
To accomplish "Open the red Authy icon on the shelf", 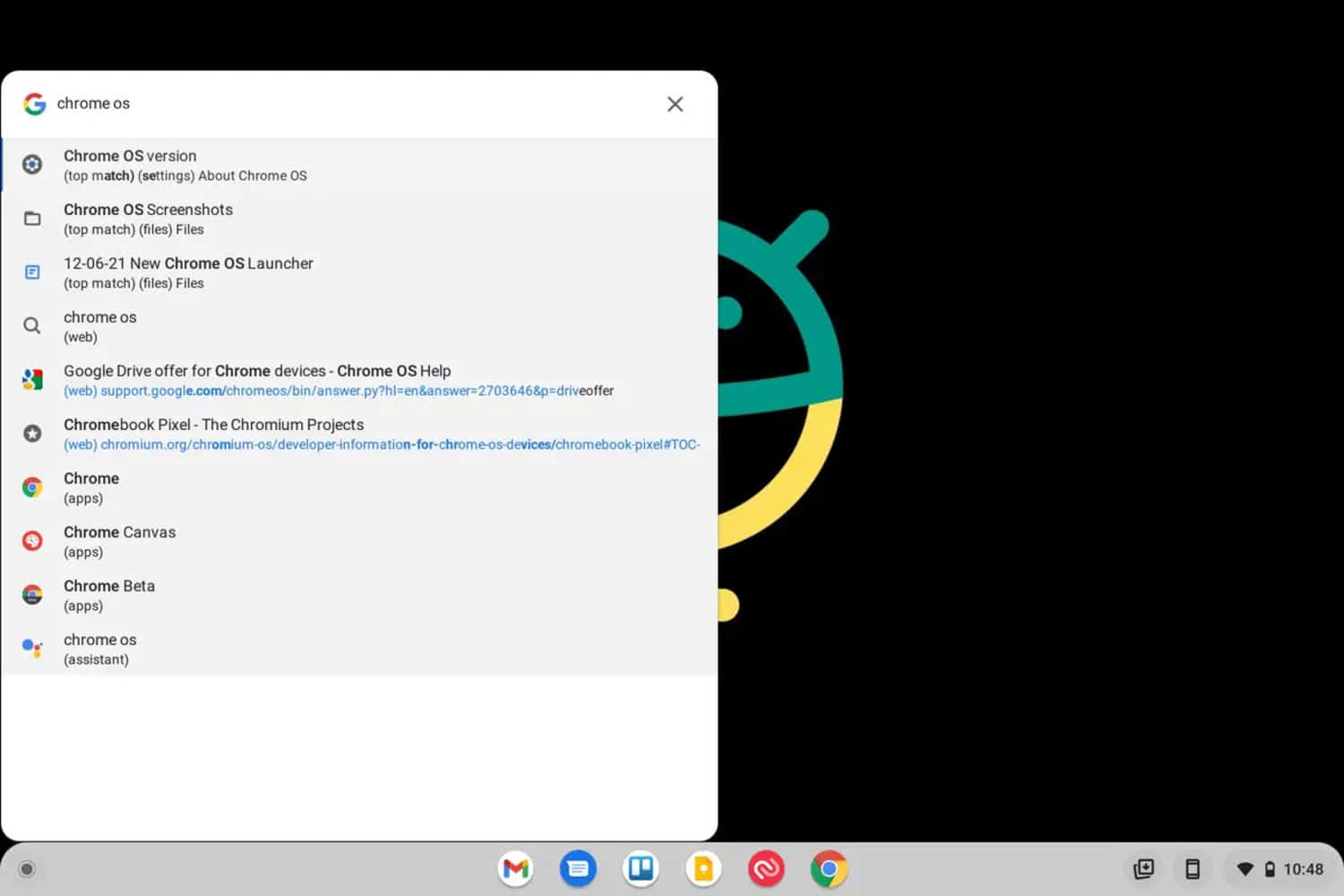I will click(x=767, y=868).
